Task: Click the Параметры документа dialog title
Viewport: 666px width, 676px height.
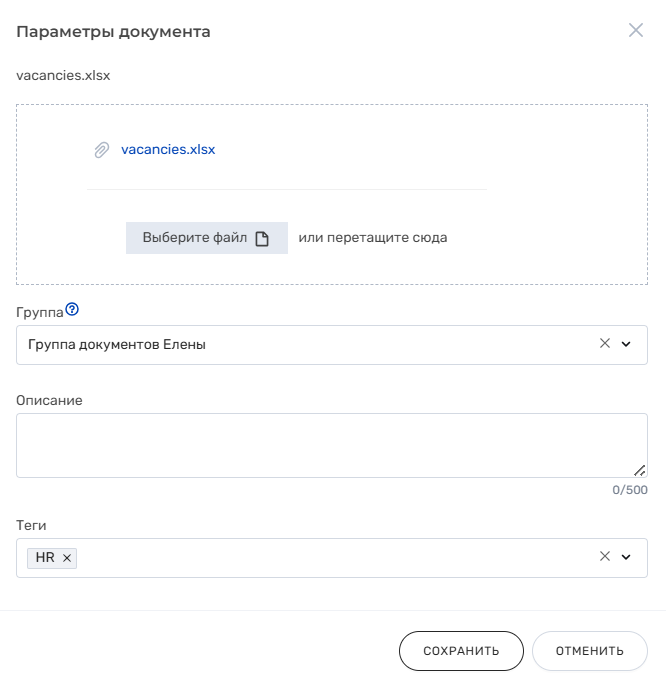Action: 113,31
